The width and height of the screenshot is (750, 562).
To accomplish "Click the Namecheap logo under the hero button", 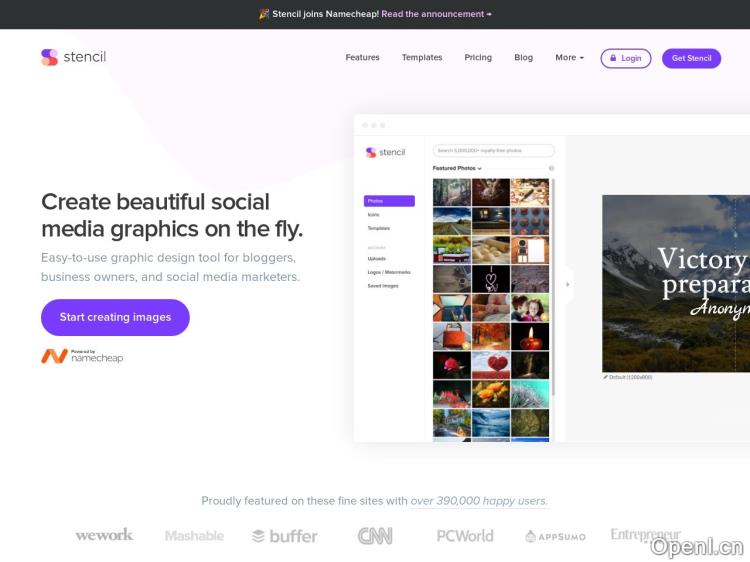I will pos(82,356).
